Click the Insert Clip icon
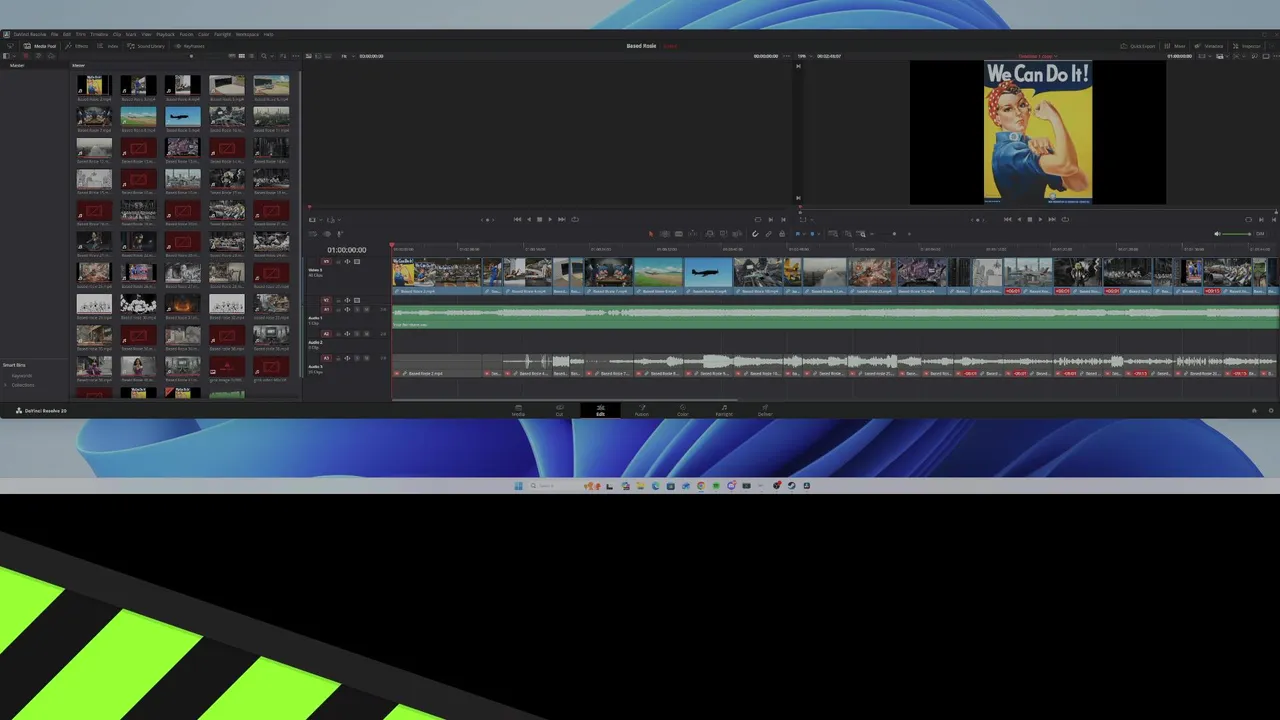The width and height of the screenshot is (1280, 720). [710, 234]
